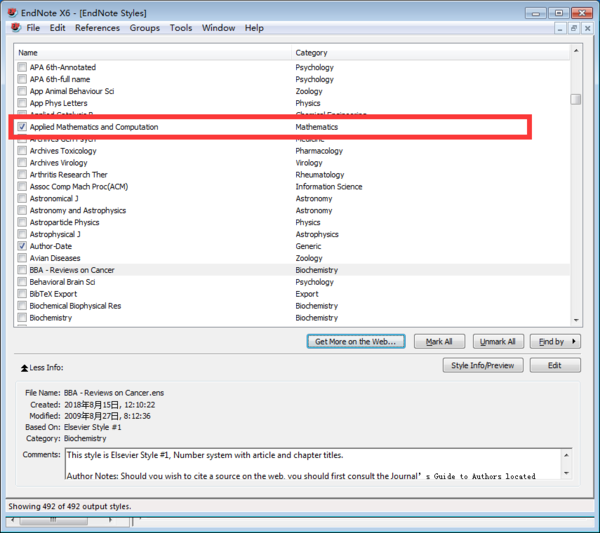Image resolution: width=600 pixels, height=533 pixels.
Task: Check the APA 6th-full name style box
Action: (22, 79)
